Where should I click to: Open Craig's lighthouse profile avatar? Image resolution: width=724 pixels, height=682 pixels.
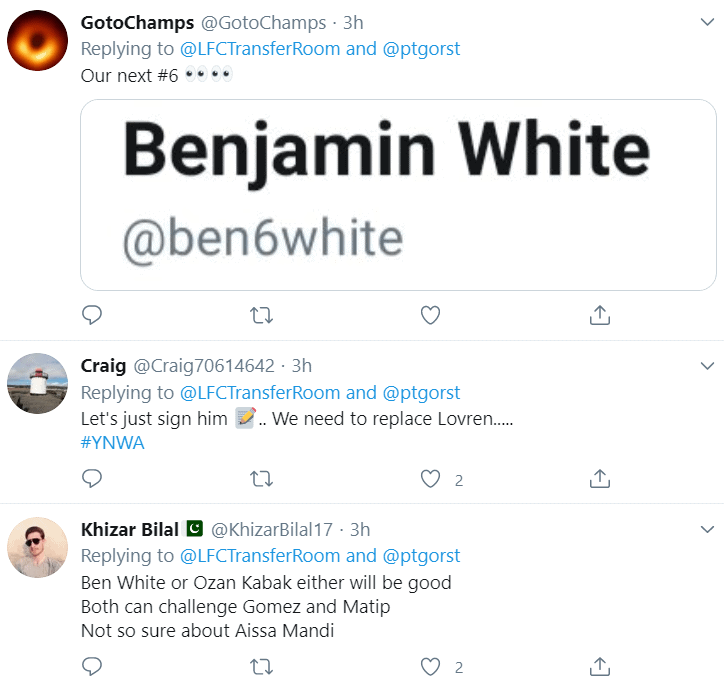pos(37,383)
